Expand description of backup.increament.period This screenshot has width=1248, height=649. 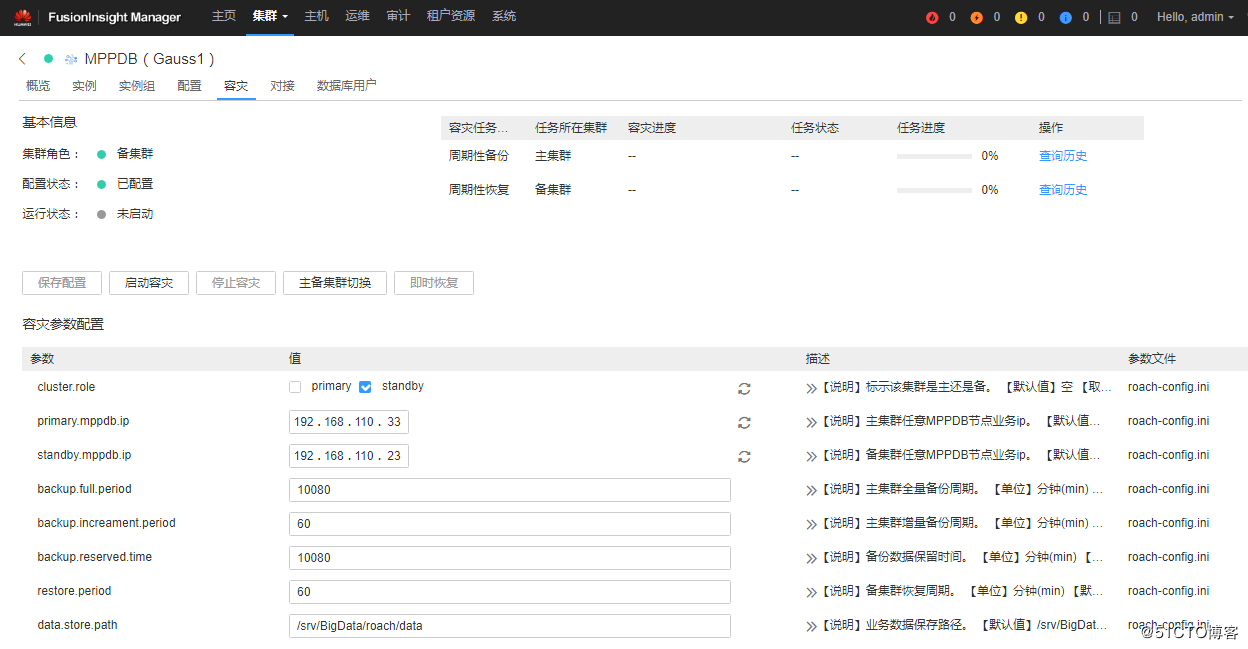click(x=812, y=524)
